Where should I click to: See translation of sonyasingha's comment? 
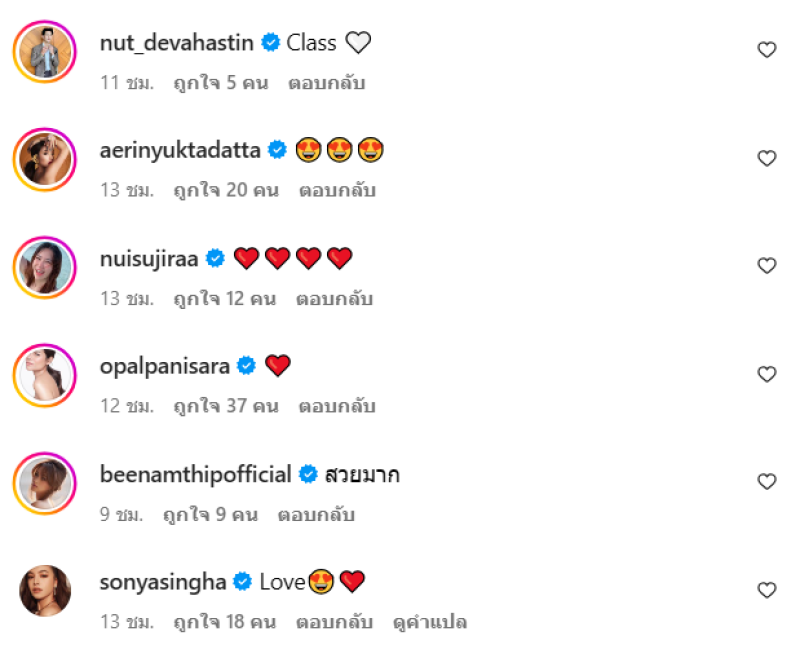431,623
